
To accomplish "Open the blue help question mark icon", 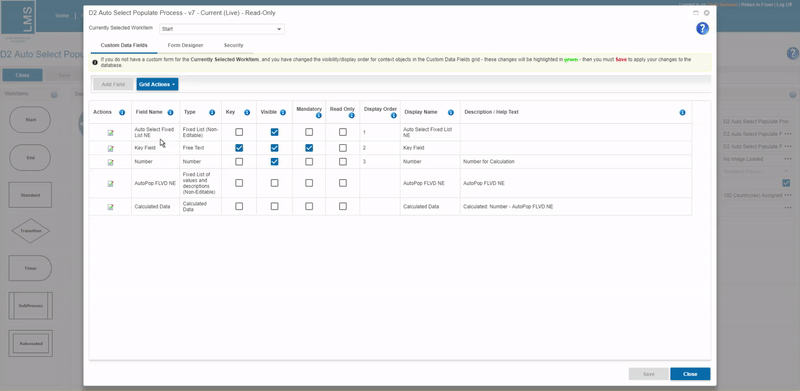I will pyautogui.click(x=702, y=29).
